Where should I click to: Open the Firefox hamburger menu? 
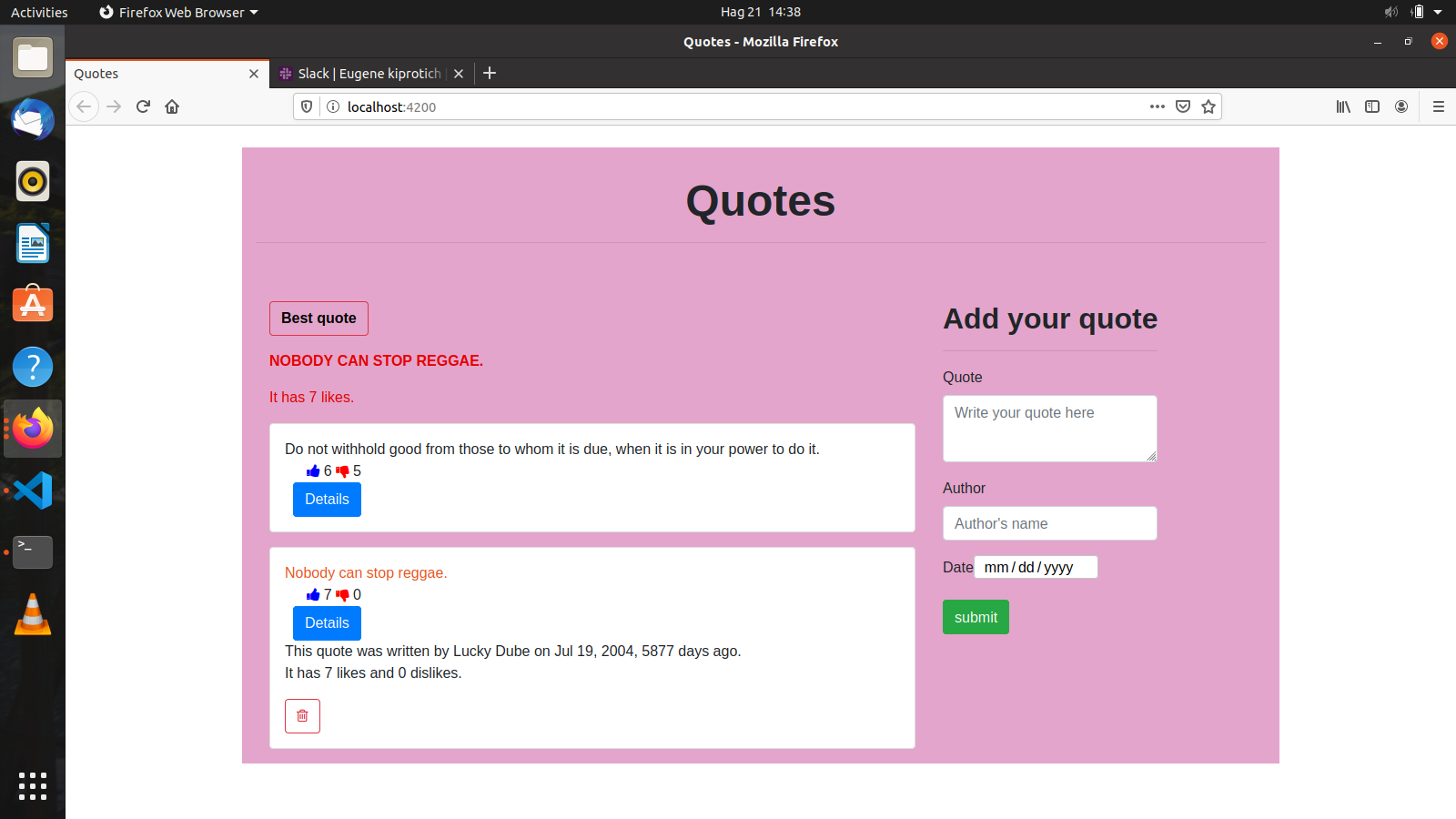point(1439,106)
